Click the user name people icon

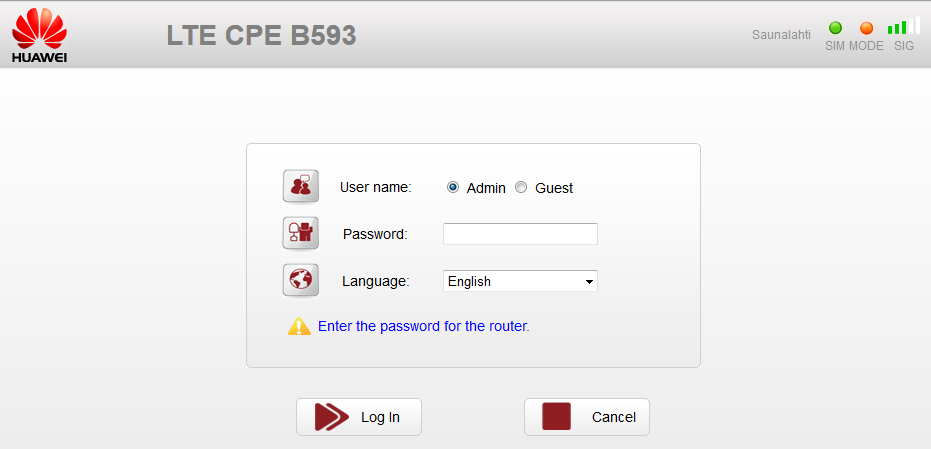tap(300, 186)
